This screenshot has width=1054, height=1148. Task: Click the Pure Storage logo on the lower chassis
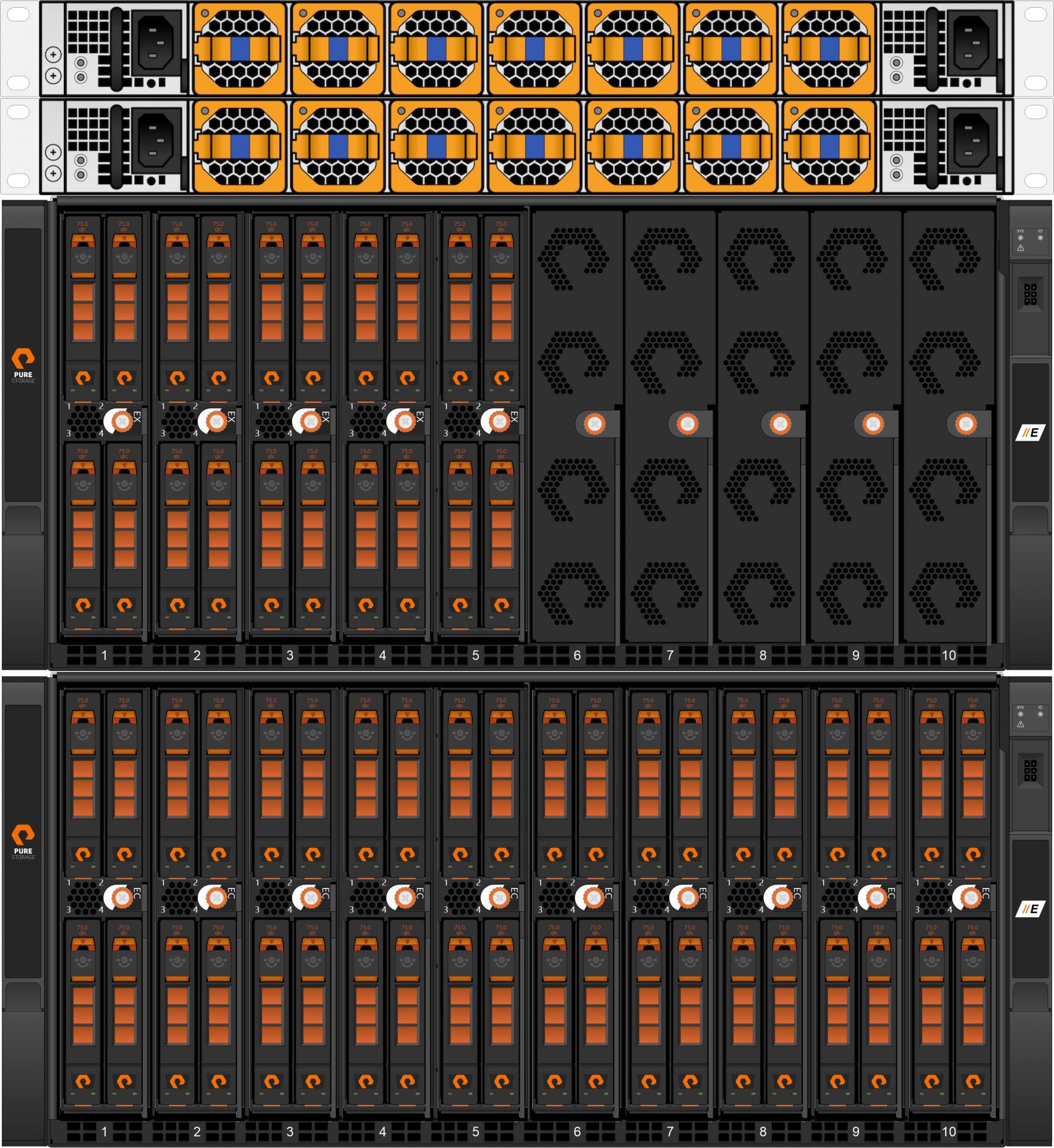coord(23,842)
